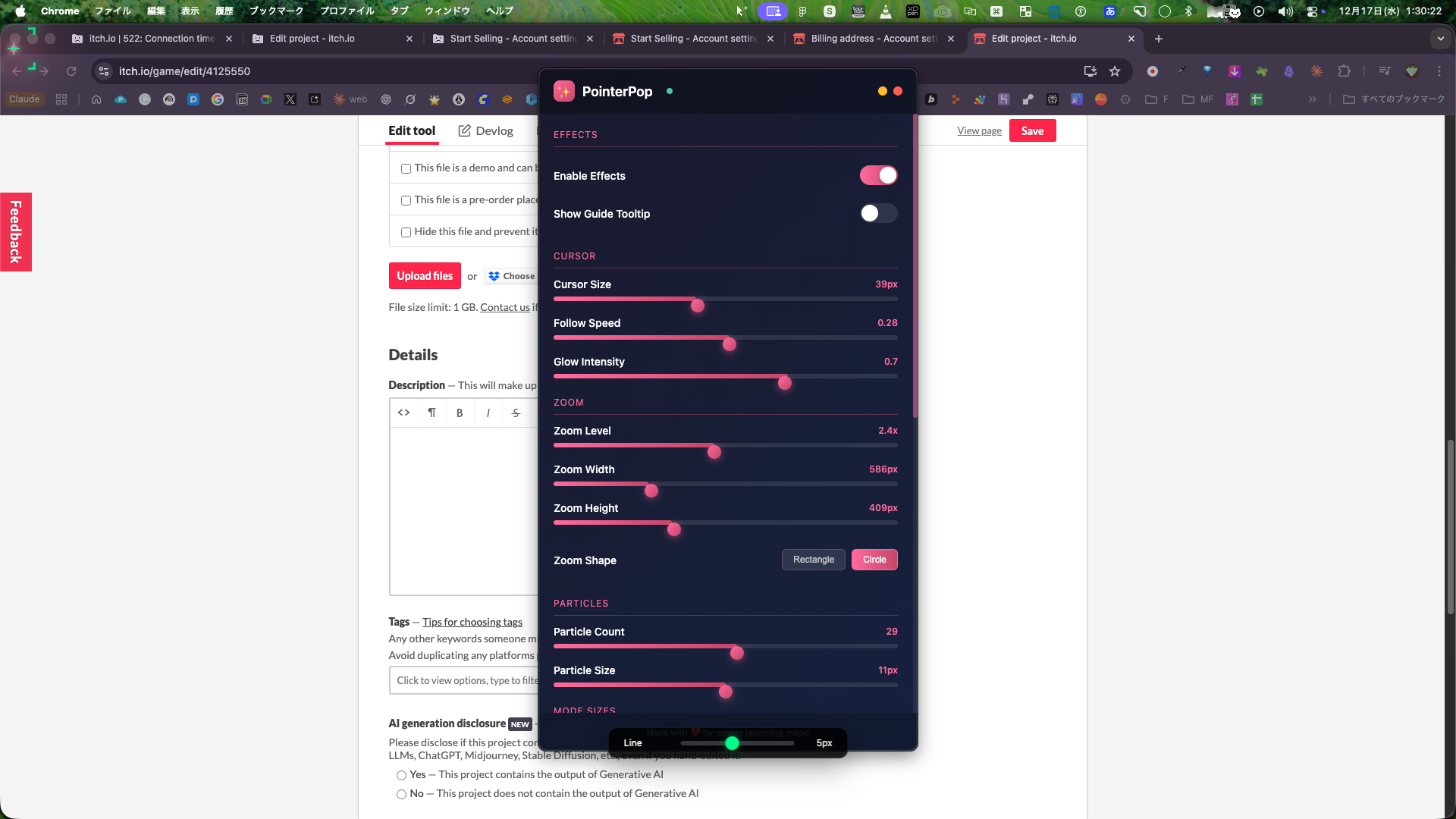Click the code view icon in description editor
This screenshot has width=1456, height=819.
pyautogui.click(x=403, y=413)
